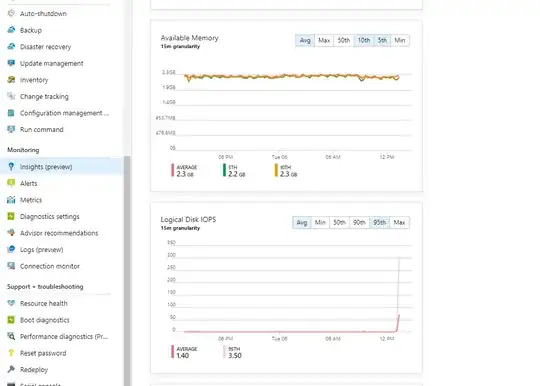
Task: Click the Change tracking icon
Action: pyautogui.click(x=11, y=96)
